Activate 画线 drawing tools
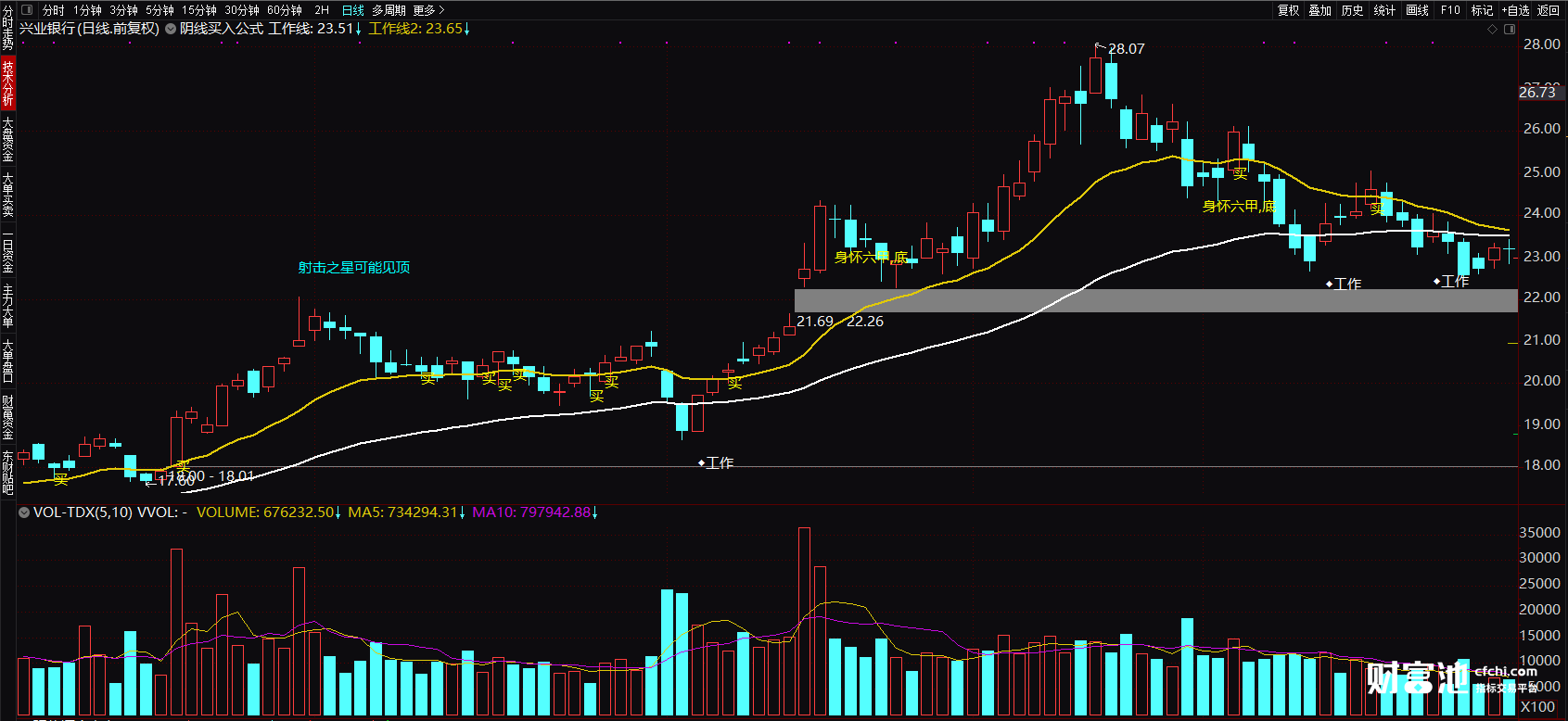 pos(1418,10)
